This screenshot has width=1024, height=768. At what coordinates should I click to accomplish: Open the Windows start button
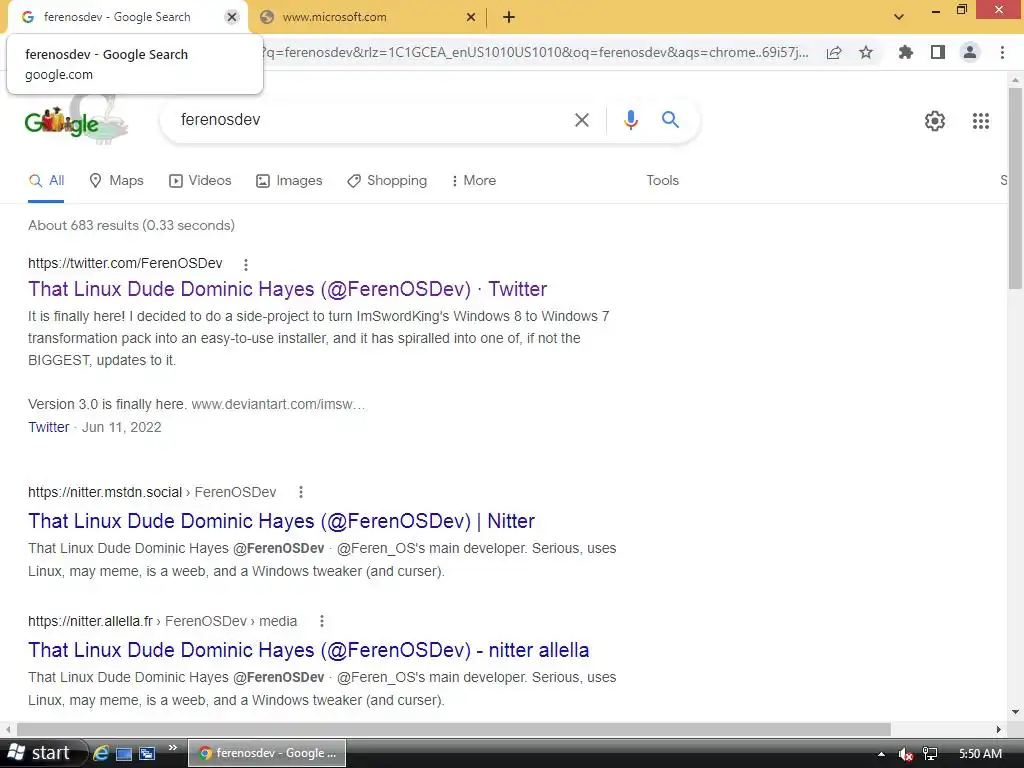tap(42, 753)
